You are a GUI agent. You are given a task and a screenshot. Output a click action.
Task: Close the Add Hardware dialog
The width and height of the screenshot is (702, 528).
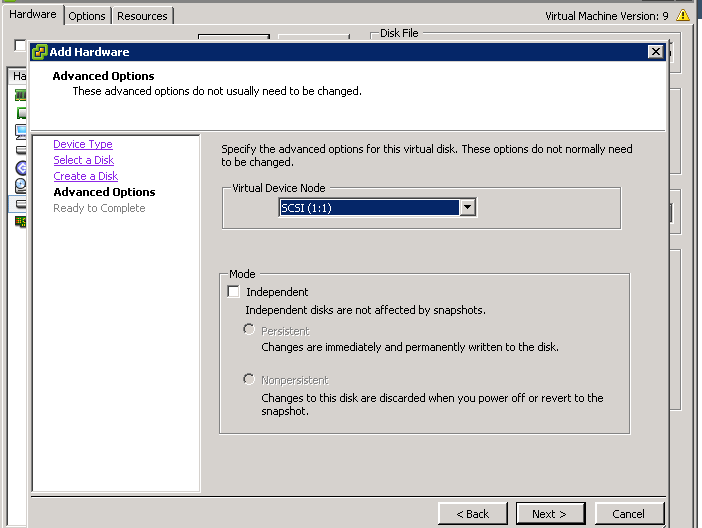point(655,52)
